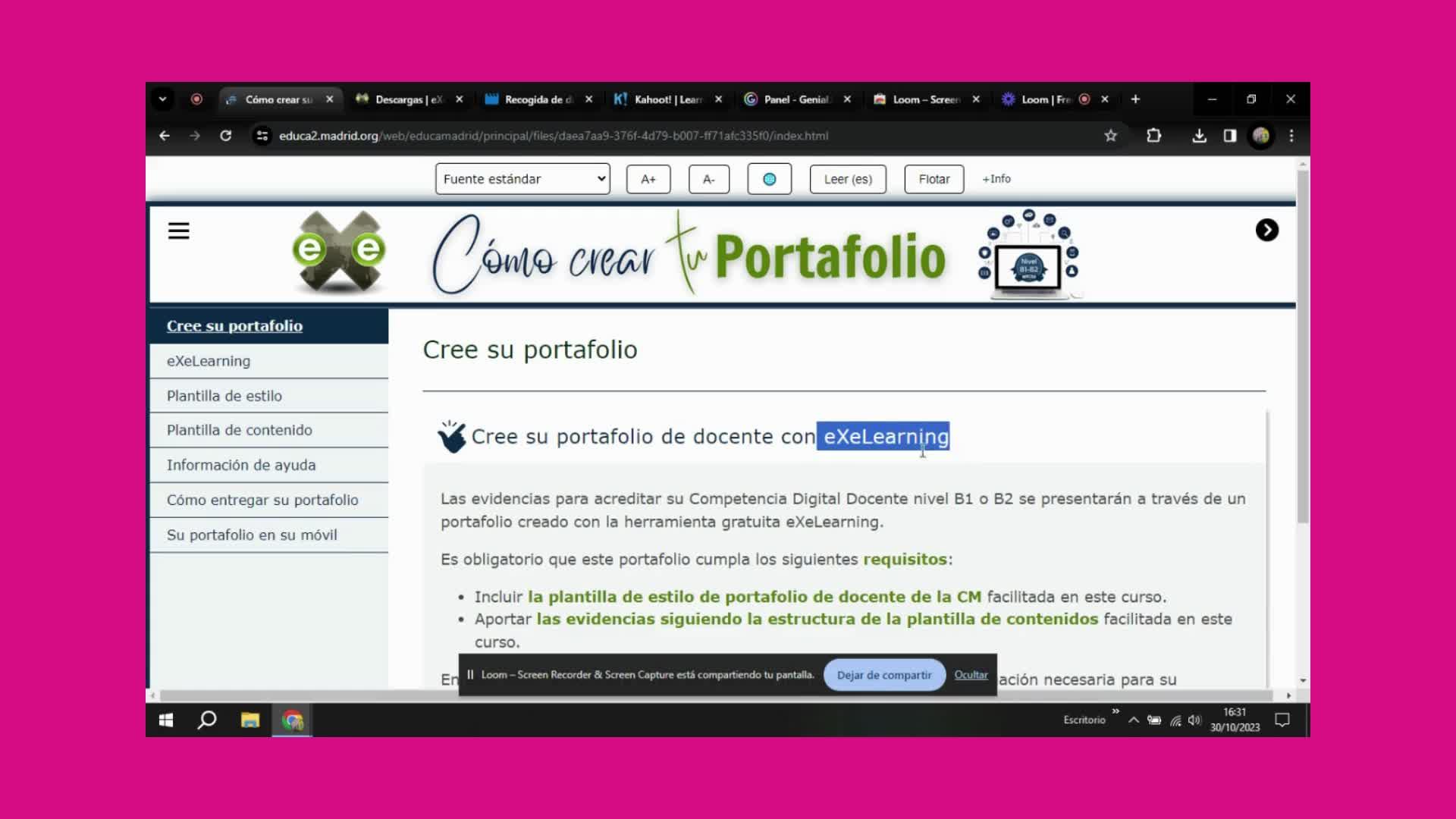Viewport: 1456px width, 819px height.
Task: Bookmark this page with the star icon
Action: tap(1110, 136)
